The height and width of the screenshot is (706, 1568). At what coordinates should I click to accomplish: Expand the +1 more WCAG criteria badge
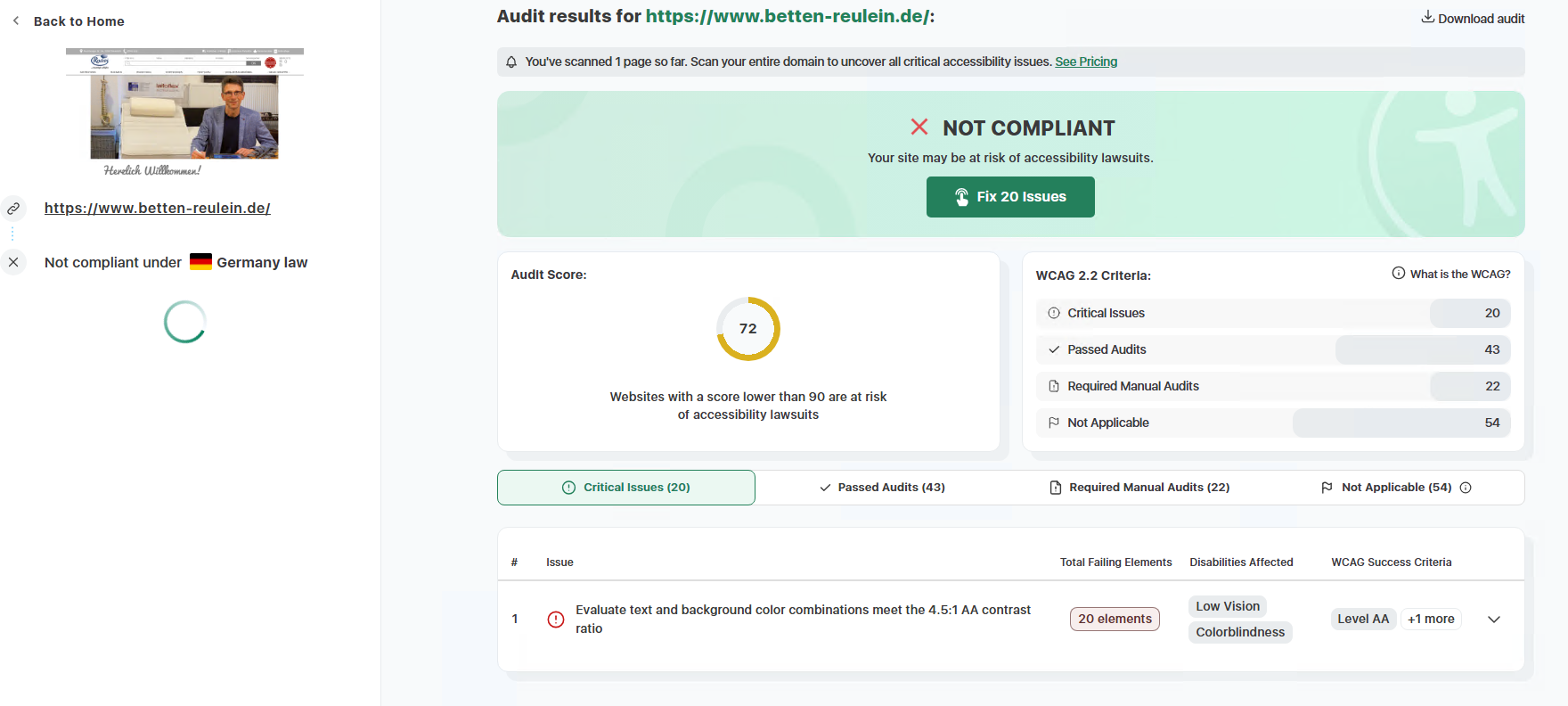pos(1431,619)
